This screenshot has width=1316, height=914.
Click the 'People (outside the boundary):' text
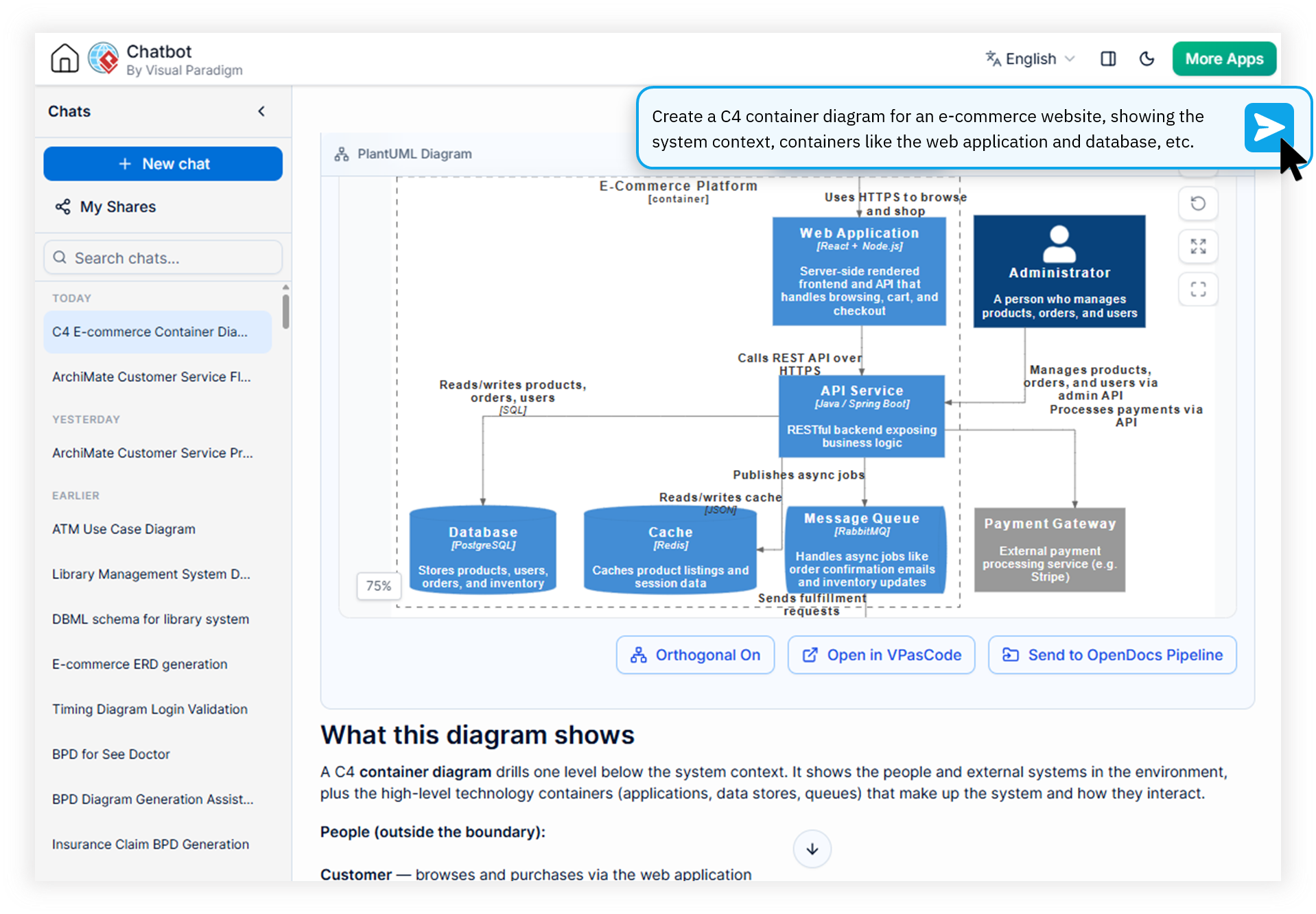tap(433, 832)
